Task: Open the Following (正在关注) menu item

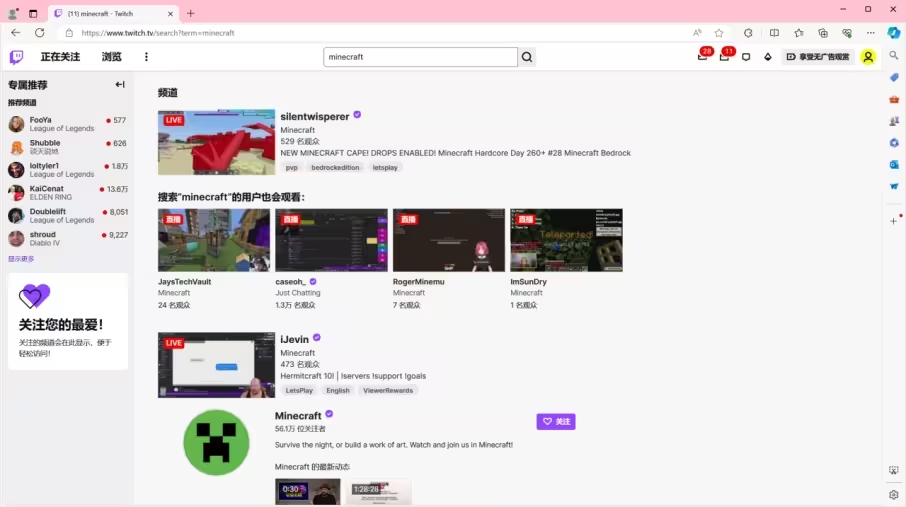Action: tap(60, 57)
